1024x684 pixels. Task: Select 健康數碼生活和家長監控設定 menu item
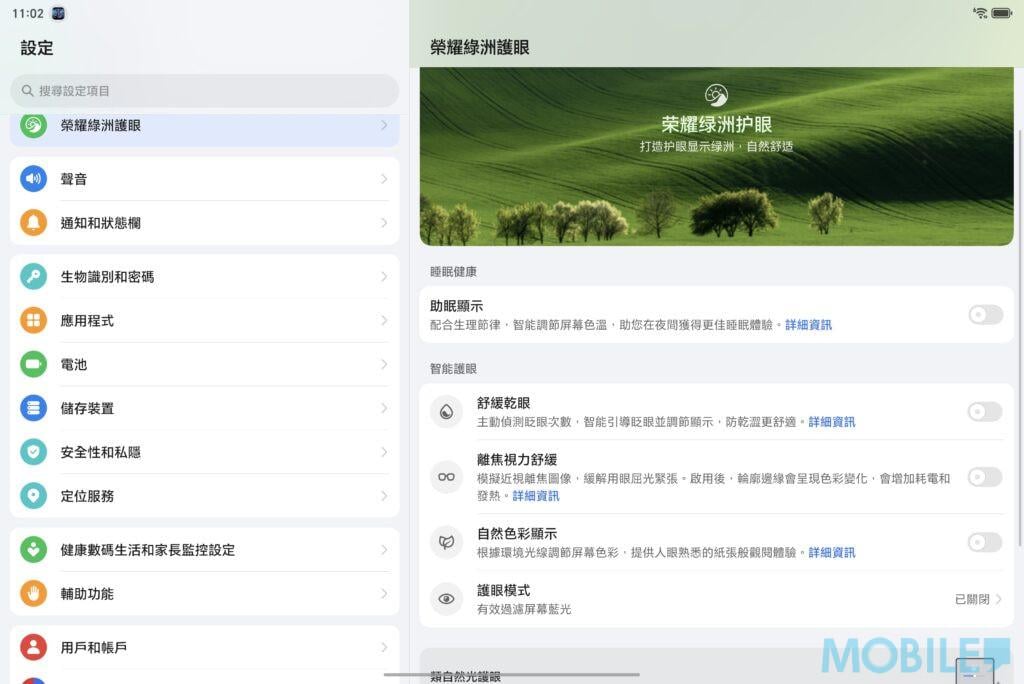[x=147, y=550]
